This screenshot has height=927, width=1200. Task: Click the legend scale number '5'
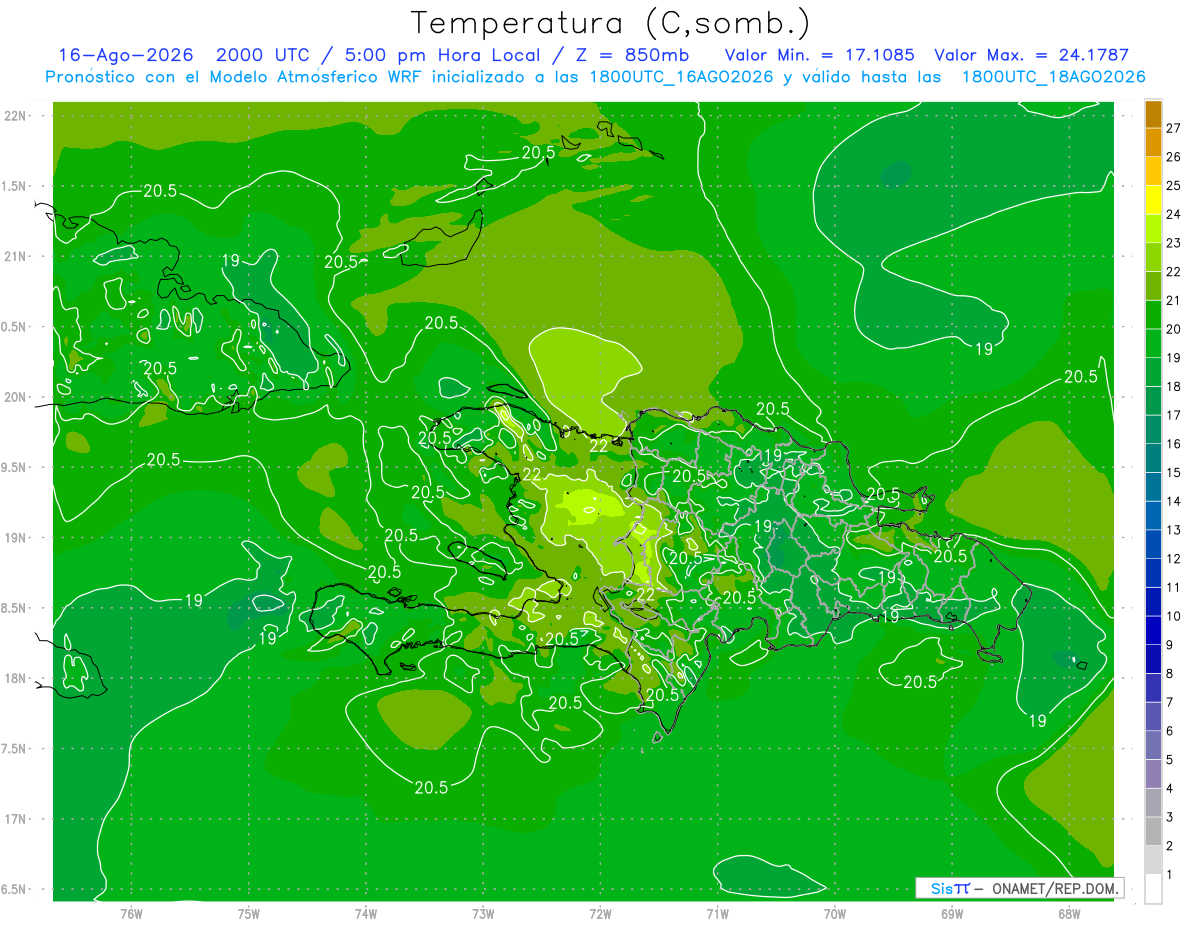point(1170,760)
